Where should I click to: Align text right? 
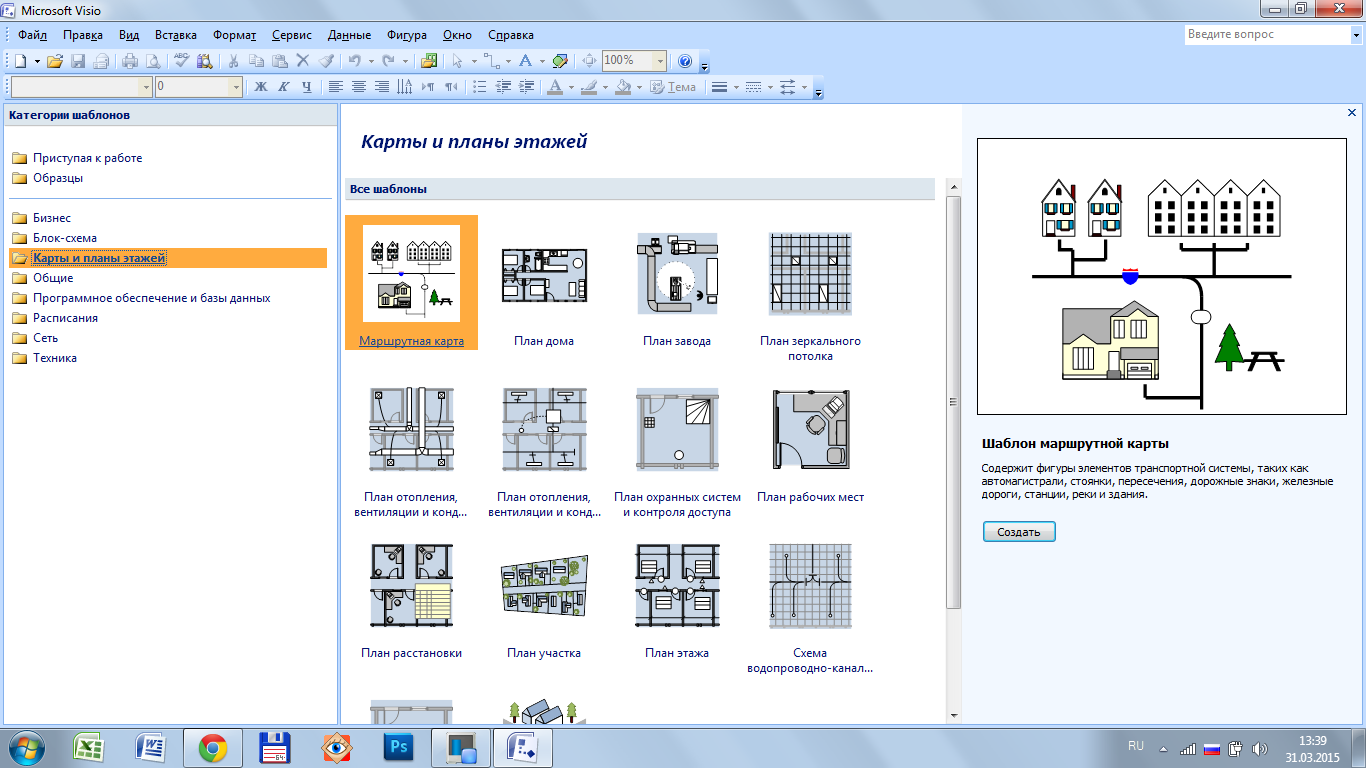(x=382, y=87)
